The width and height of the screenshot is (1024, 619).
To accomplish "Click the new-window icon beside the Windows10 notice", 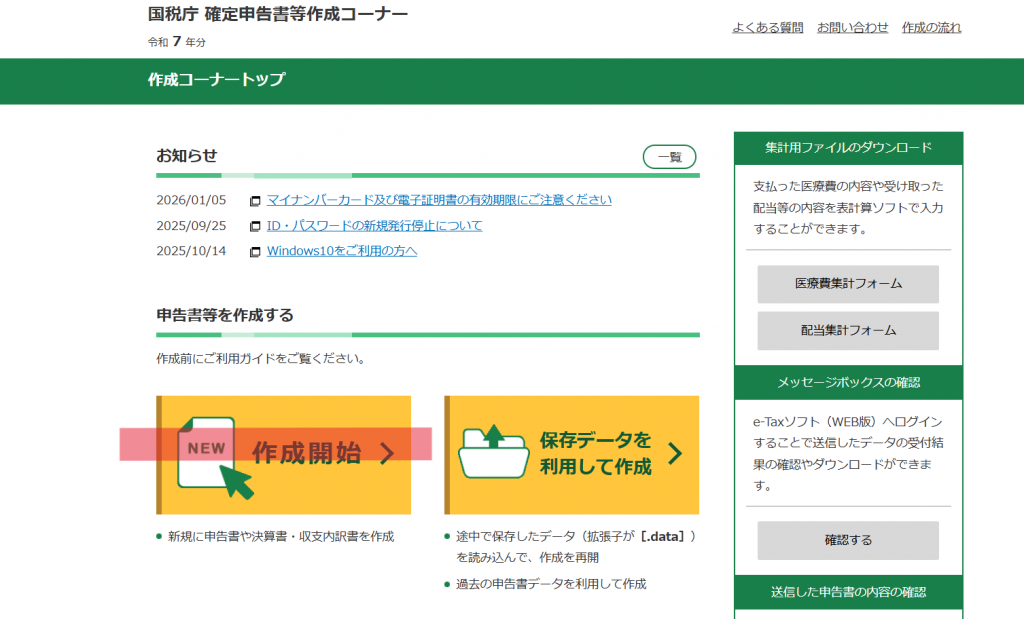I will click(x=255, y=252).
